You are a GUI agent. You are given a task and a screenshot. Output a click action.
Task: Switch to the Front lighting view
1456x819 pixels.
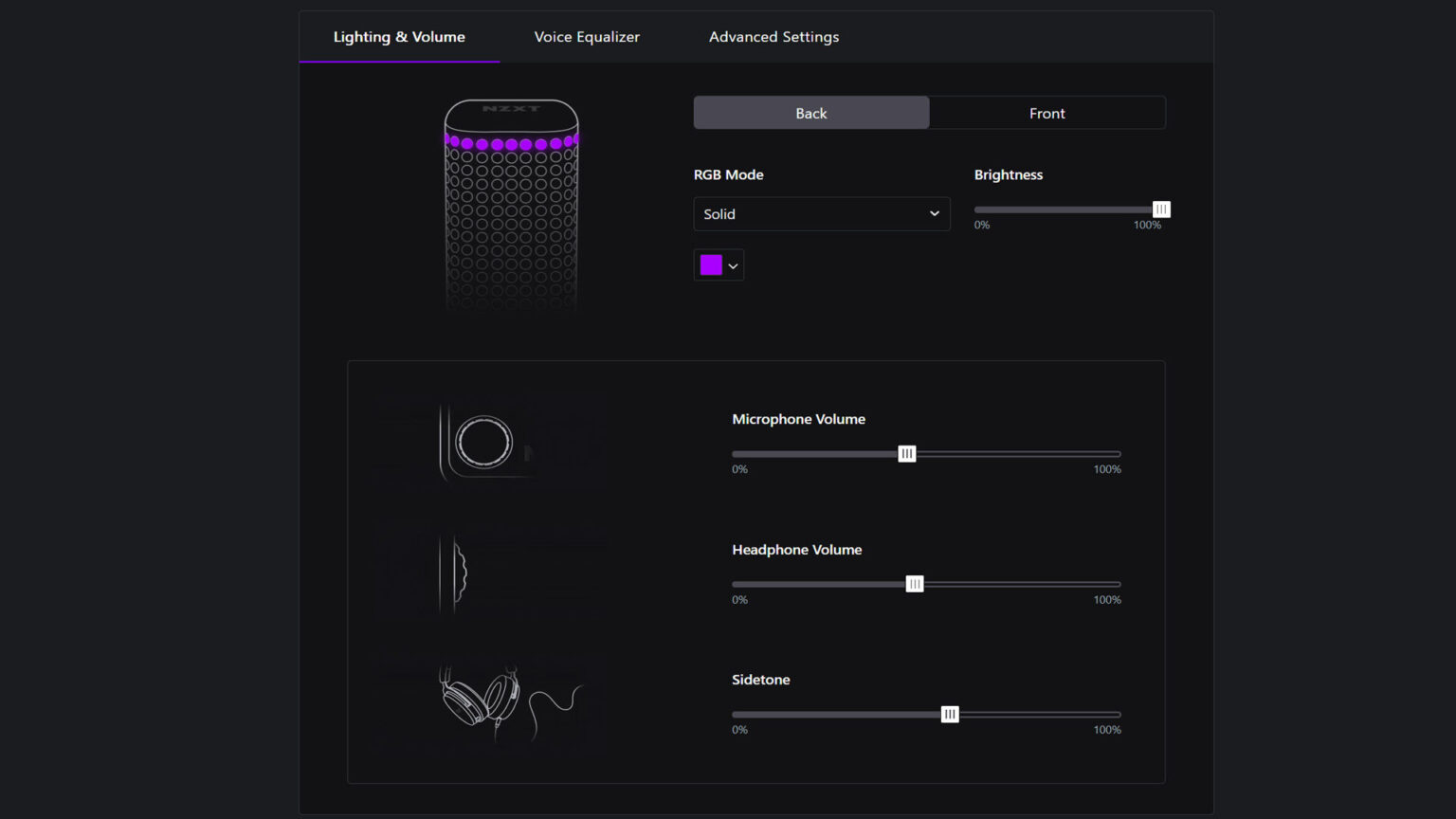point(1046,112)
